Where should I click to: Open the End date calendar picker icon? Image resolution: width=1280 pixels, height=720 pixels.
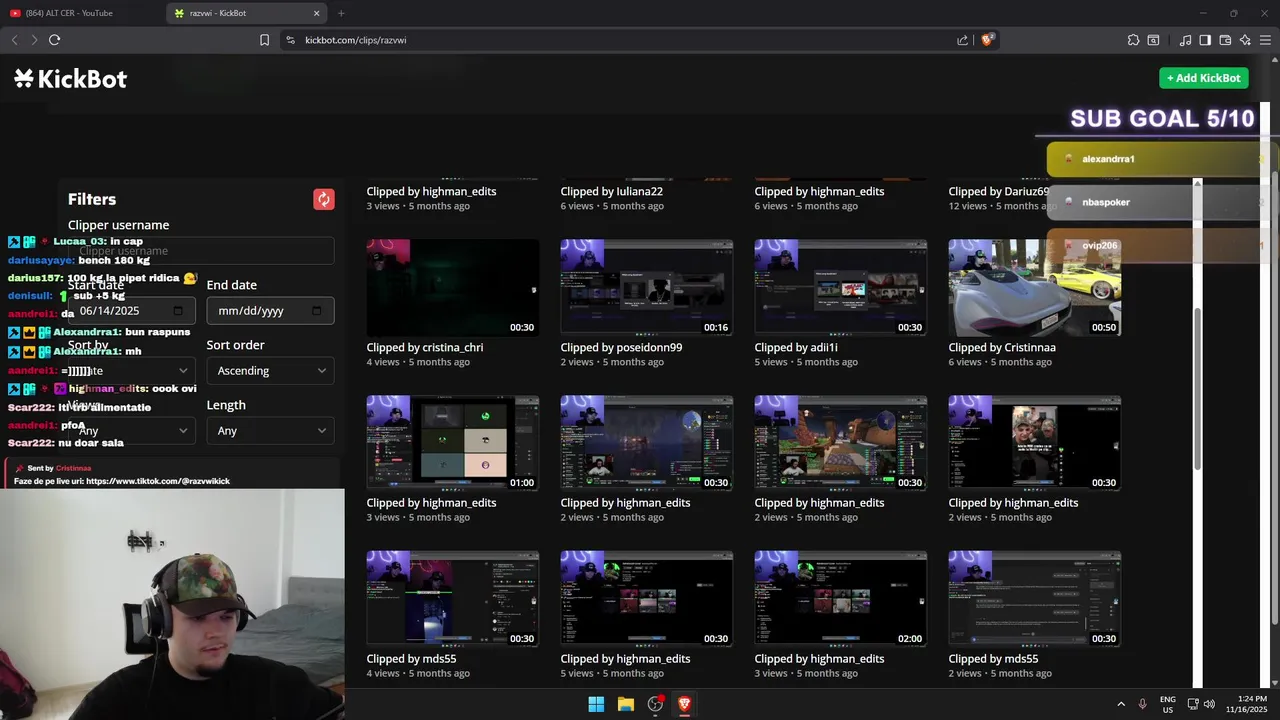tap(317, 311)
